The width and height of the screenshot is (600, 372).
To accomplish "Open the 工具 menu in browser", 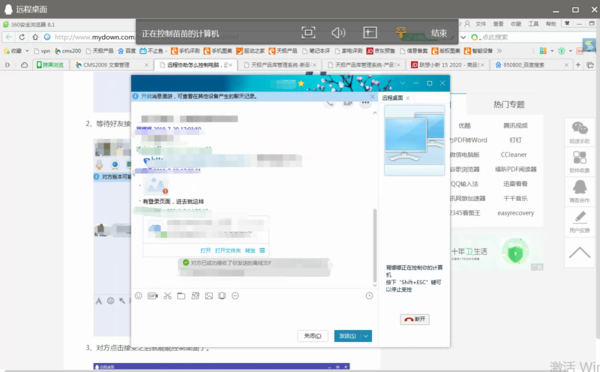I will pyautogui.click(x=533, y=24).
